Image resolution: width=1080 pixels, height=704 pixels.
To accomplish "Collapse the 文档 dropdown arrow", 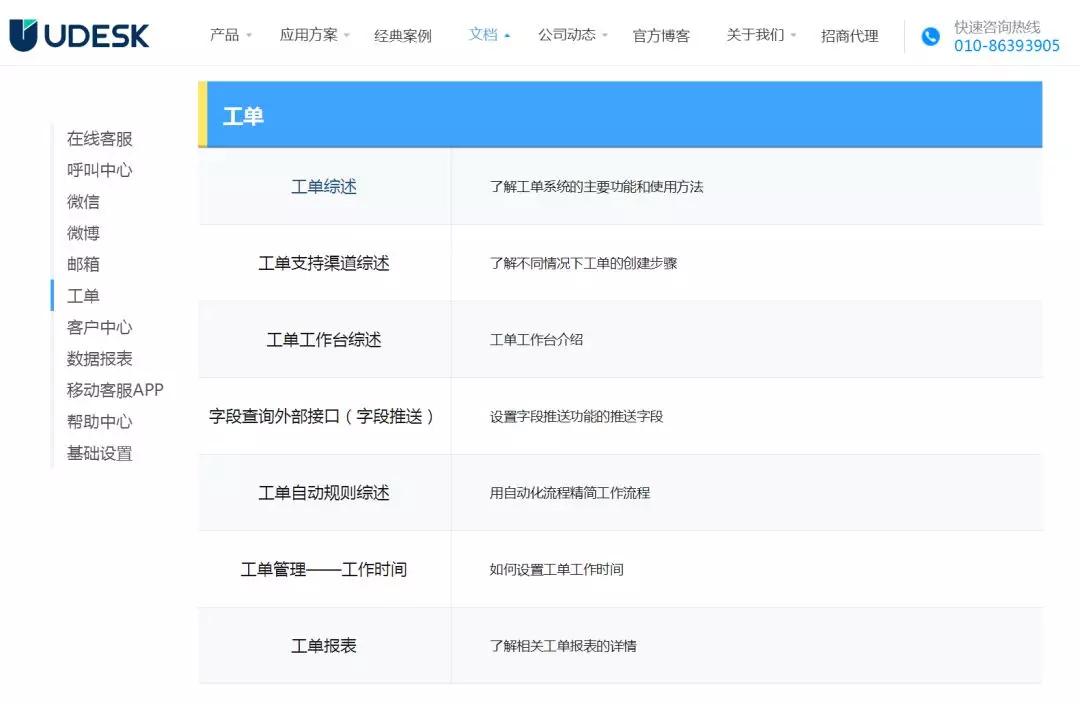I will tap(508, 35).
